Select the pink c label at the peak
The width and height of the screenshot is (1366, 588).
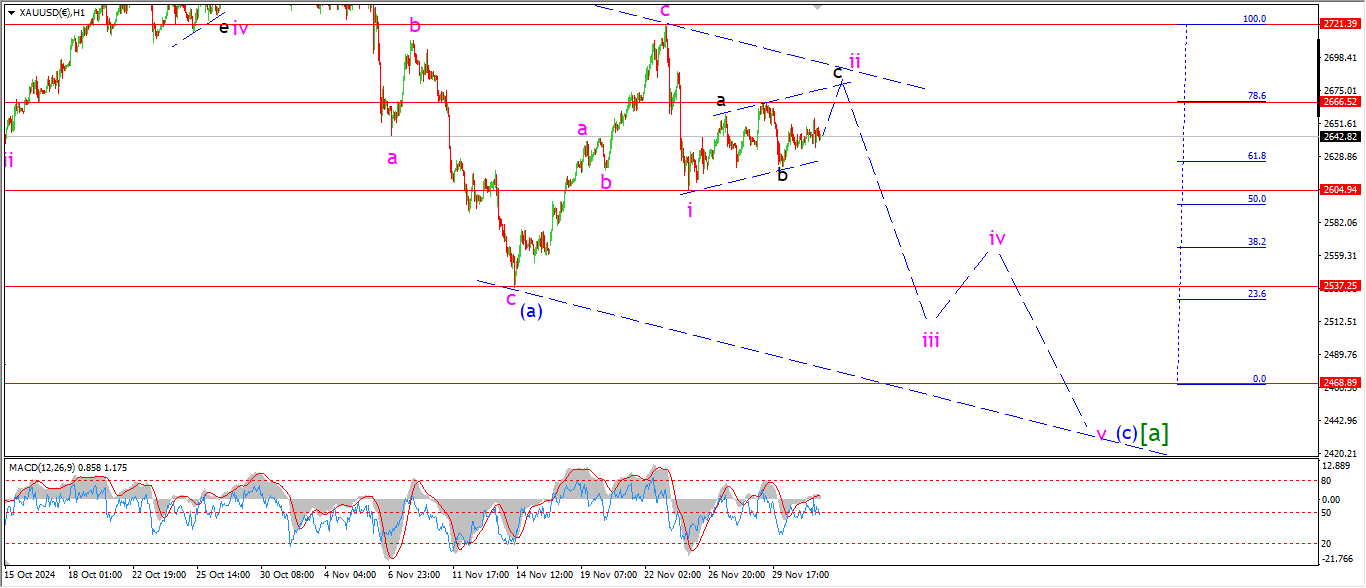click(x=664, y=11)
